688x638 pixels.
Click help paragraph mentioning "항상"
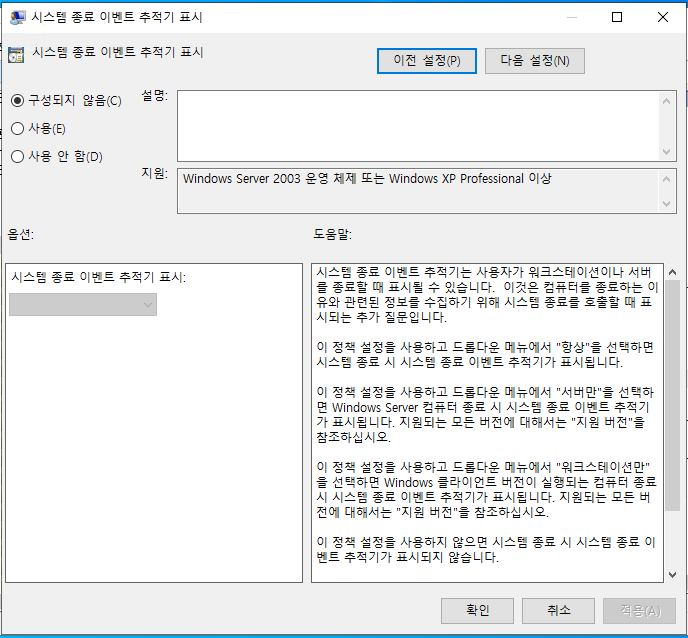click(x=485, y=355)
